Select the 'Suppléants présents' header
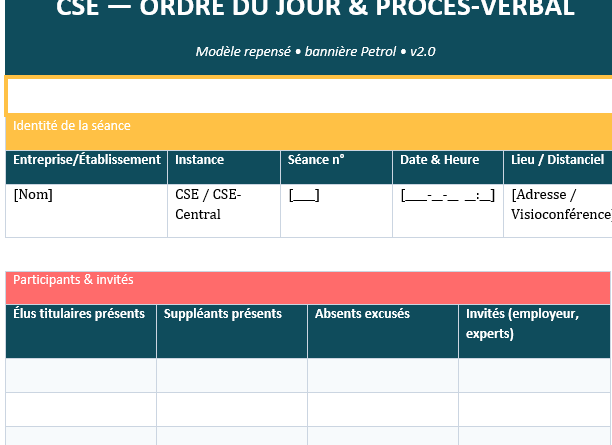The width and height of the screenshot is (612, 445). (232, 331)
